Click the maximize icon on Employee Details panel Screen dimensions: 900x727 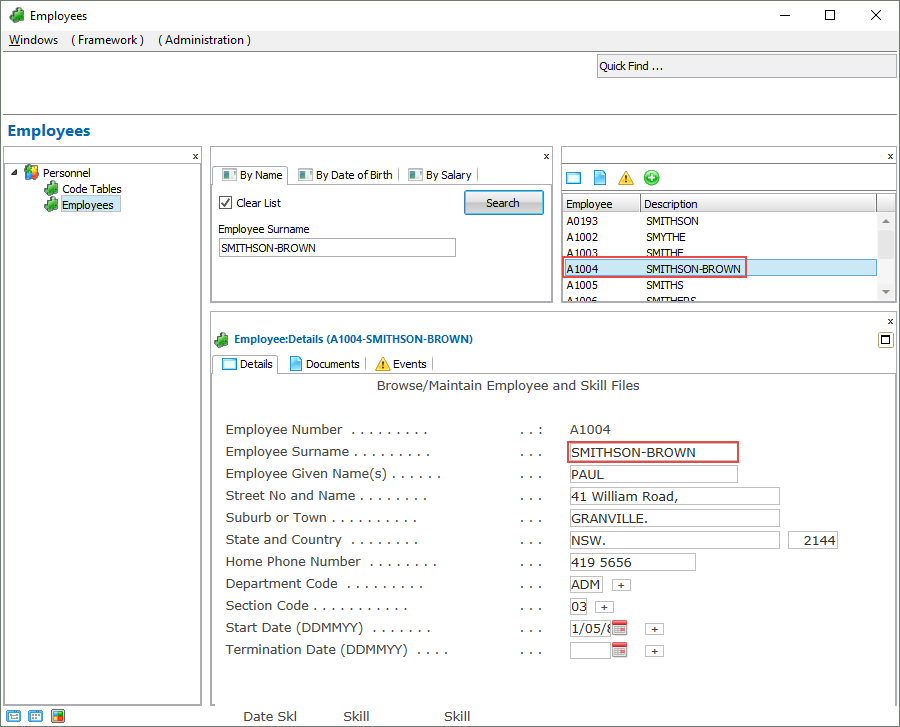click(x=885, y=340)
